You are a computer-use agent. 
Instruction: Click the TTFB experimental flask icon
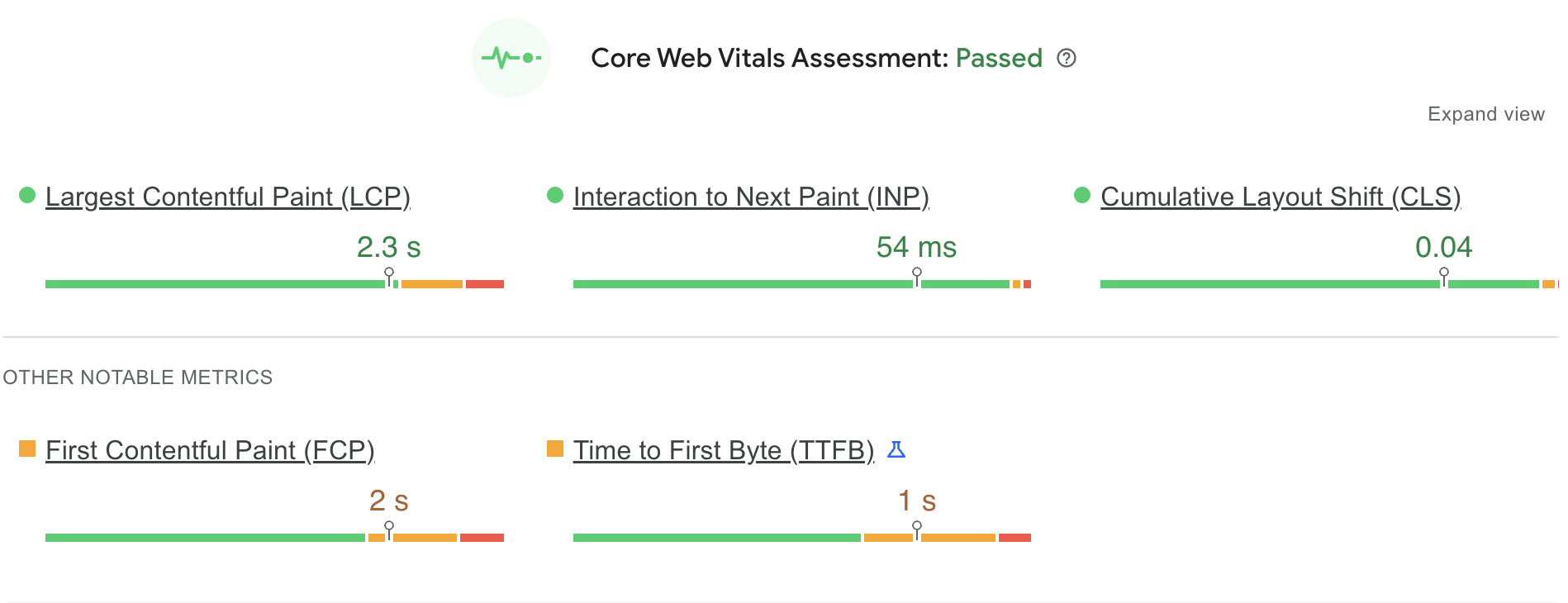(x=896, y=449)
